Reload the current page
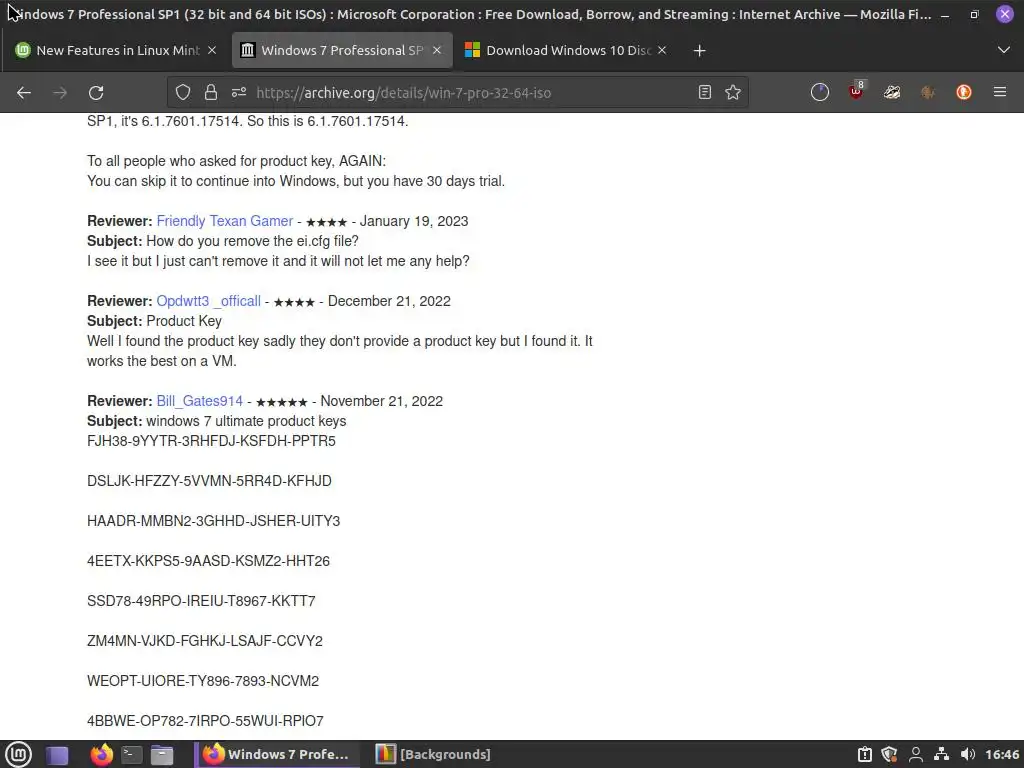The image size is (1024, 768). pyautogui.click(x=96, y=93)
